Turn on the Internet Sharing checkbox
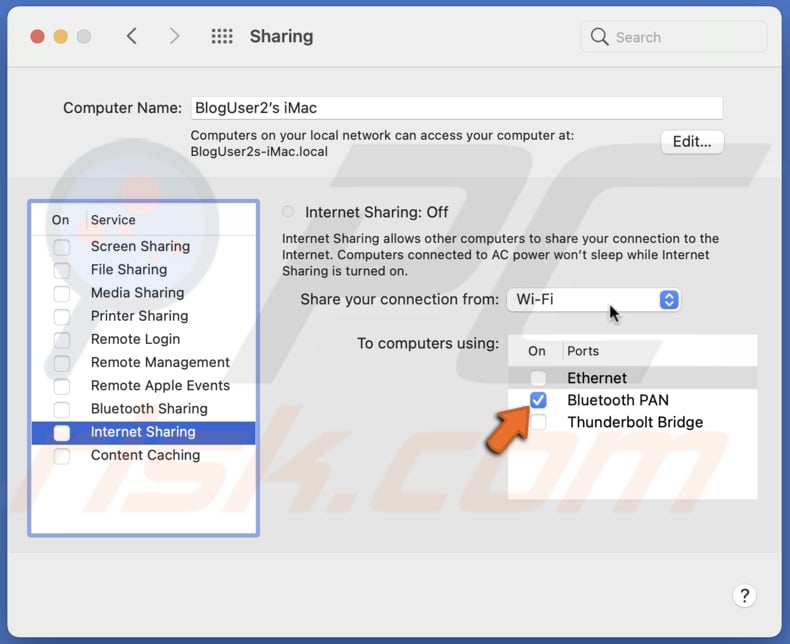 tap(62, 433)
